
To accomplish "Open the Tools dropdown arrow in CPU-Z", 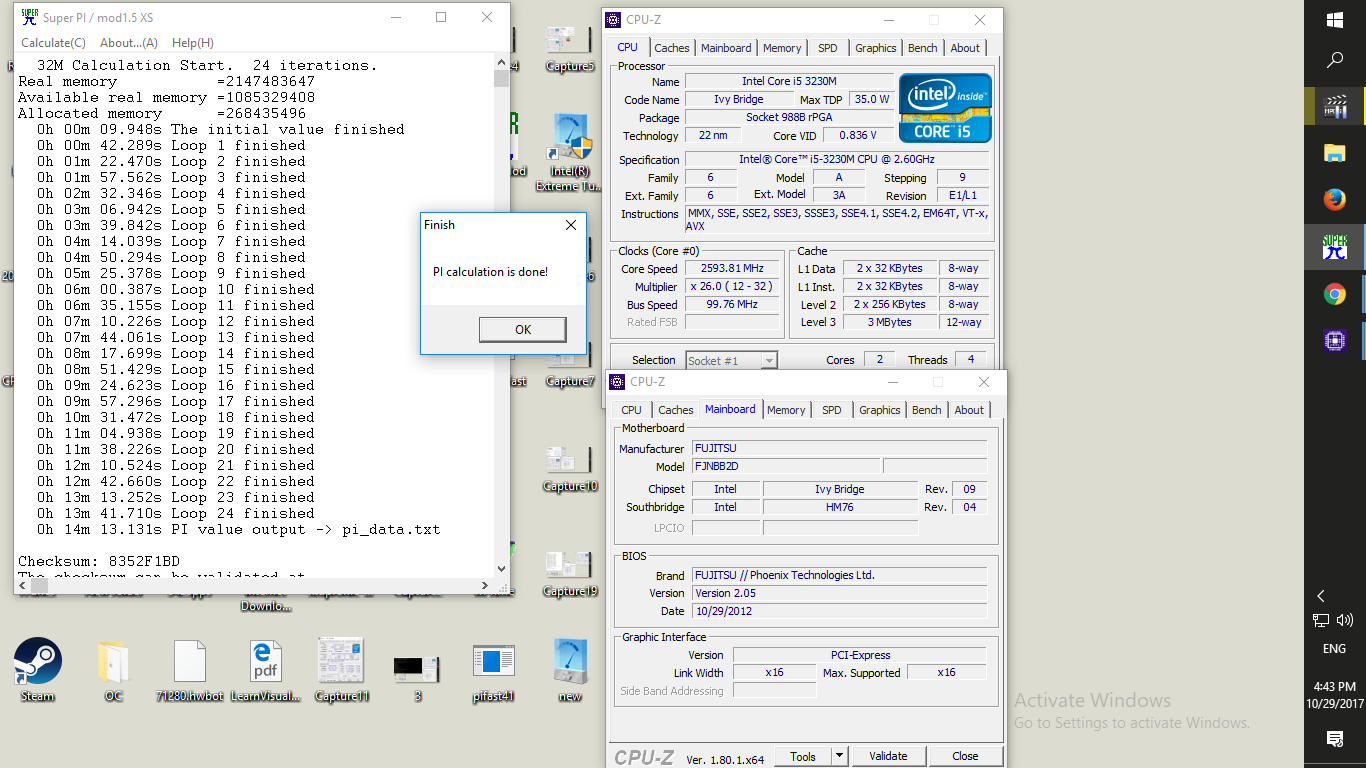I will (x=839, y=756).
